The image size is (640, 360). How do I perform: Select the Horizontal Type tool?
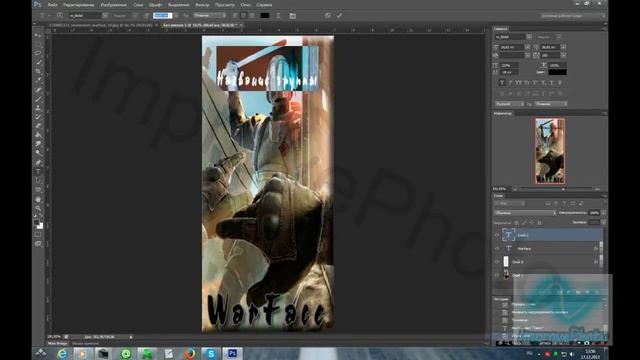[38, 171]
